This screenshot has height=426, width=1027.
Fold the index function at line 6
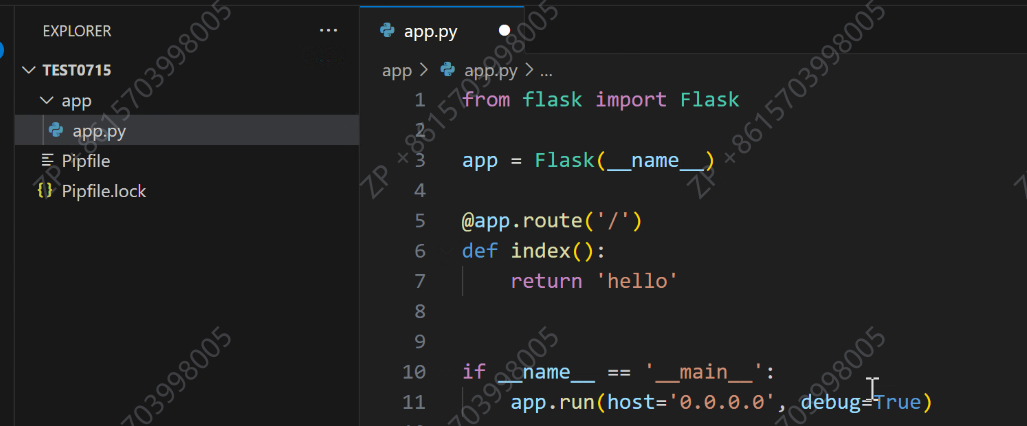[x=446, y=251]
